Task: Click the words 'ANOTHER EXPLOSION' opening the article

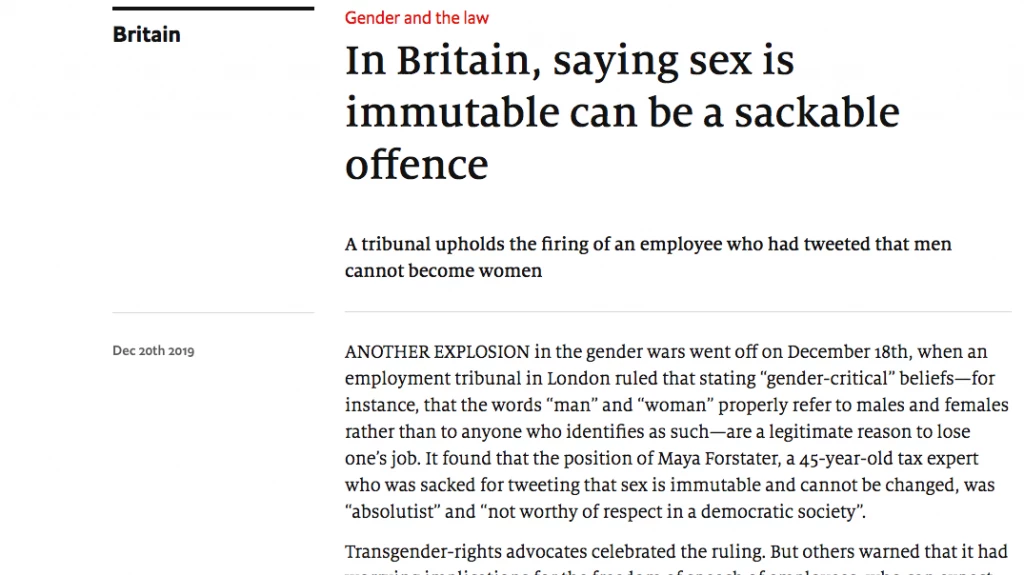Action: pyautogui.click(x=437, y=352)
